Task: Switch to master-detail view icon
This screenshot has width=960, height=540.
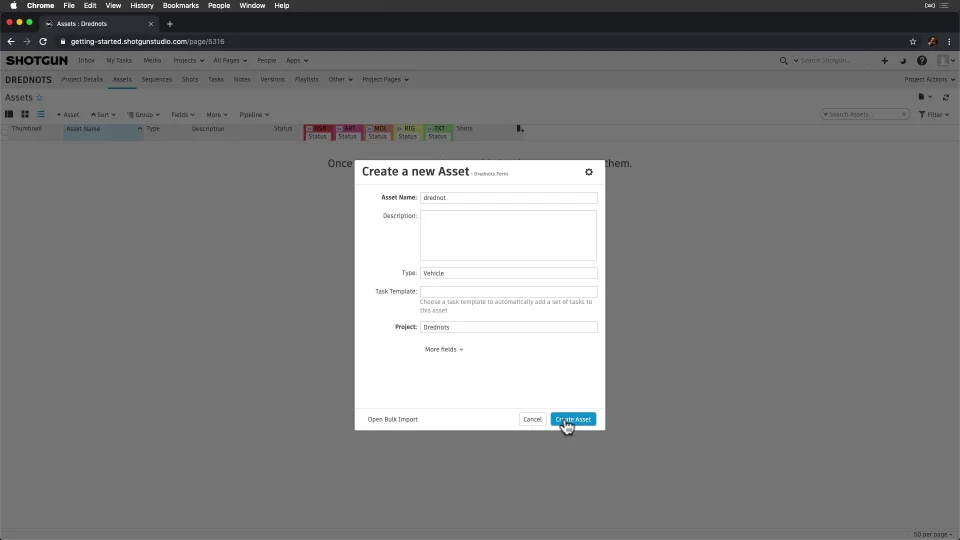Action: point(9,114)
